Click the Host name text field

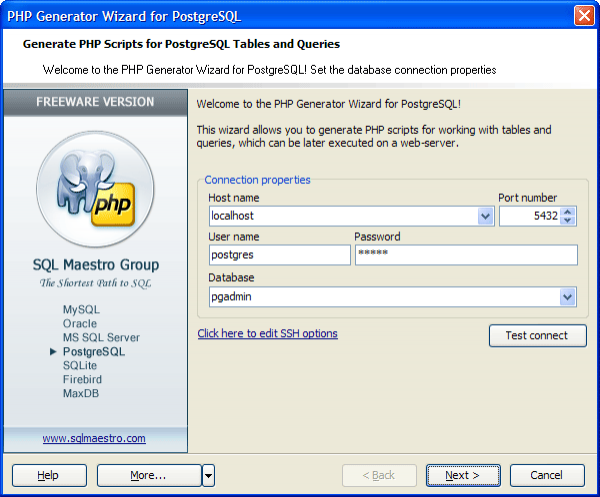(x=342, y=216)
